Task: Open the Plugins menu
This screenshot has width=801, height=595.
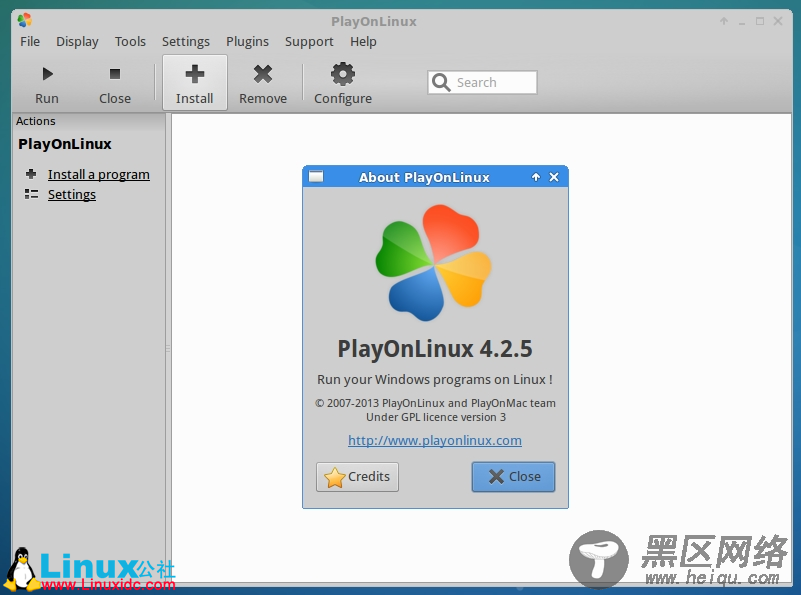Action: (x=247, y=41)
